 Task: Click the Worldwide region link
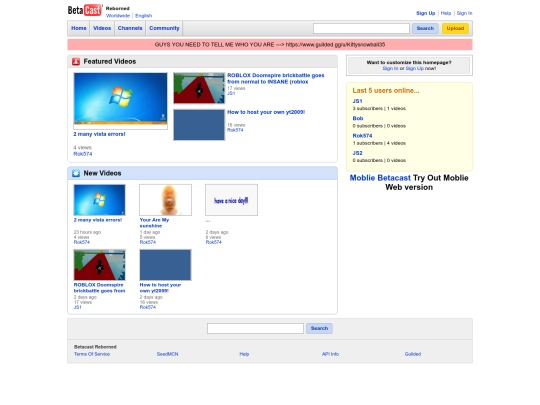coord(118,16)
